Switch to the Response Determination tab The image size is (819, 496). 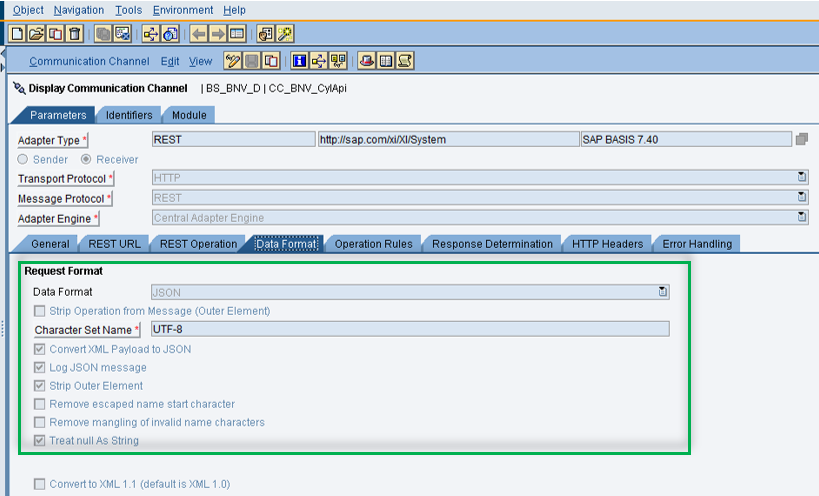pyautogui.click(x=492, y=244)
